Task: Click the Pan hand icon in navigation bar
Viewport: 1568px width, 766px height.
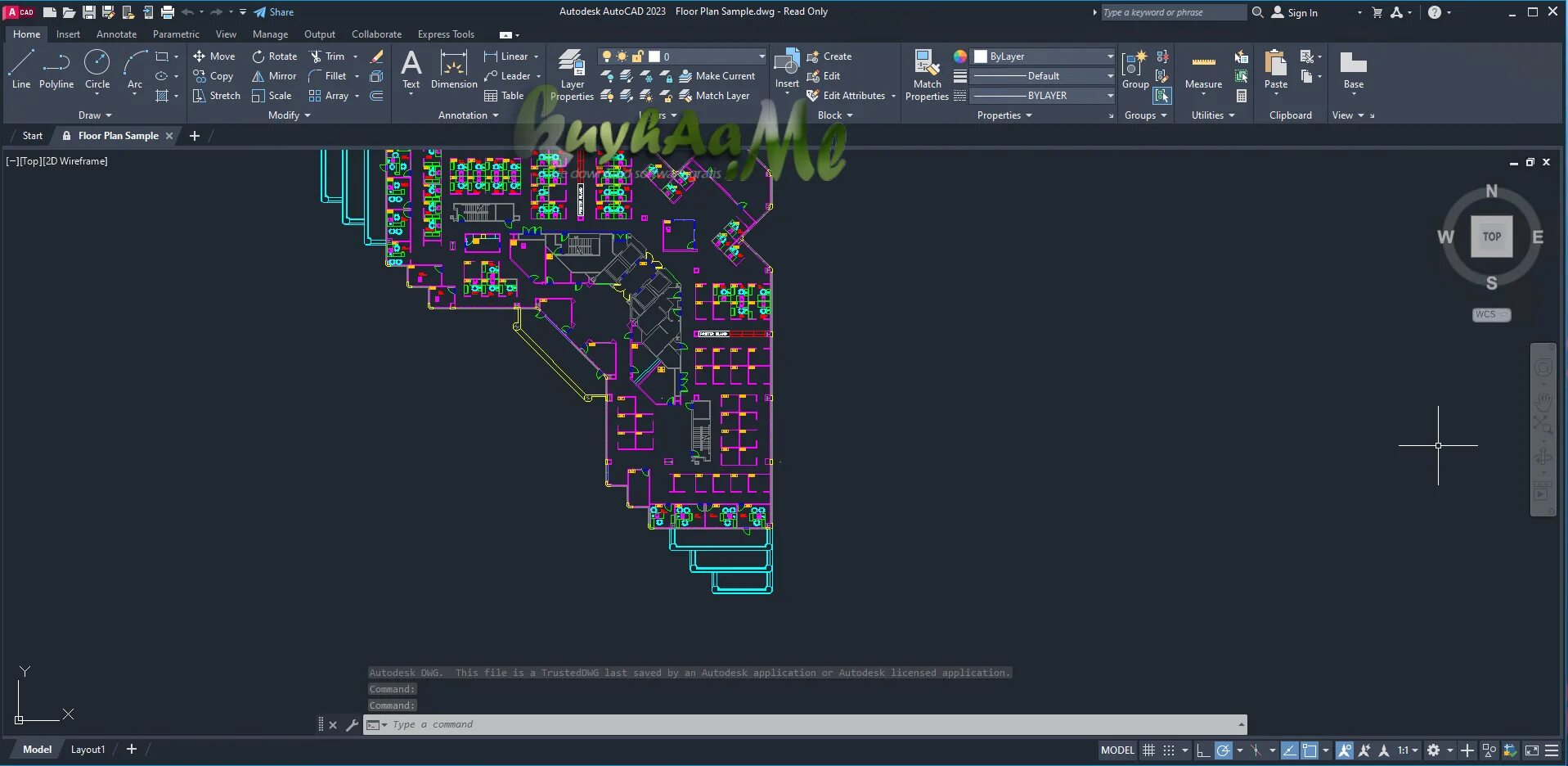Action: click(x=1543, y=401)
